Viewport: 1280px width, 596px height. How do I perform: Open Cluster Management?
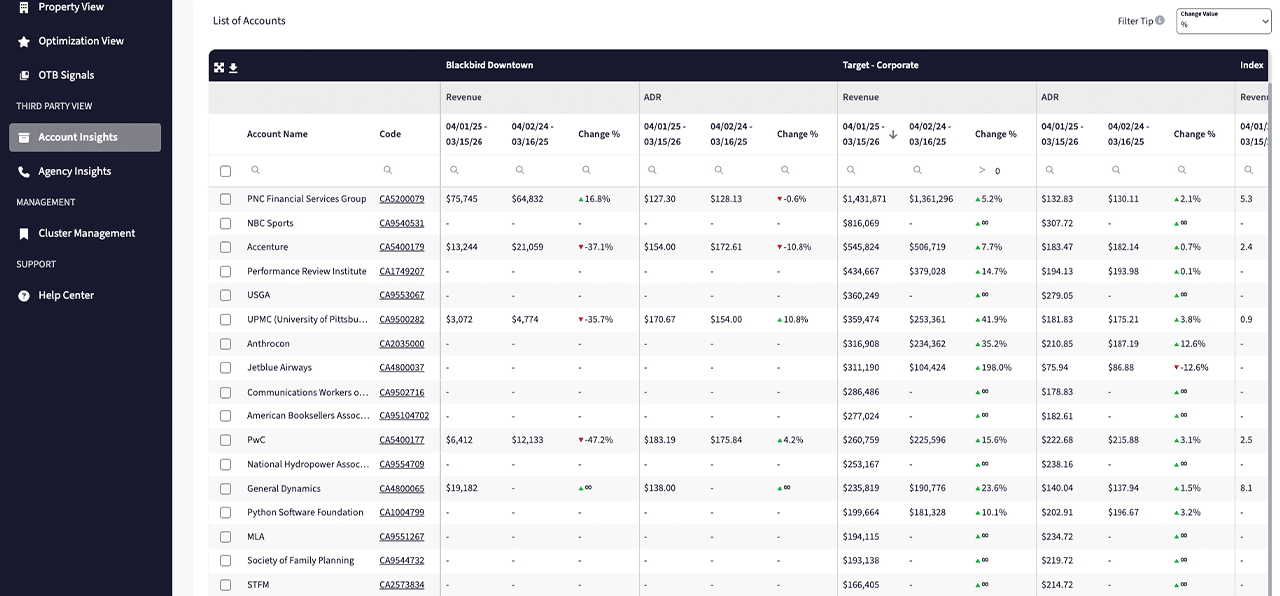click(85, 233)
